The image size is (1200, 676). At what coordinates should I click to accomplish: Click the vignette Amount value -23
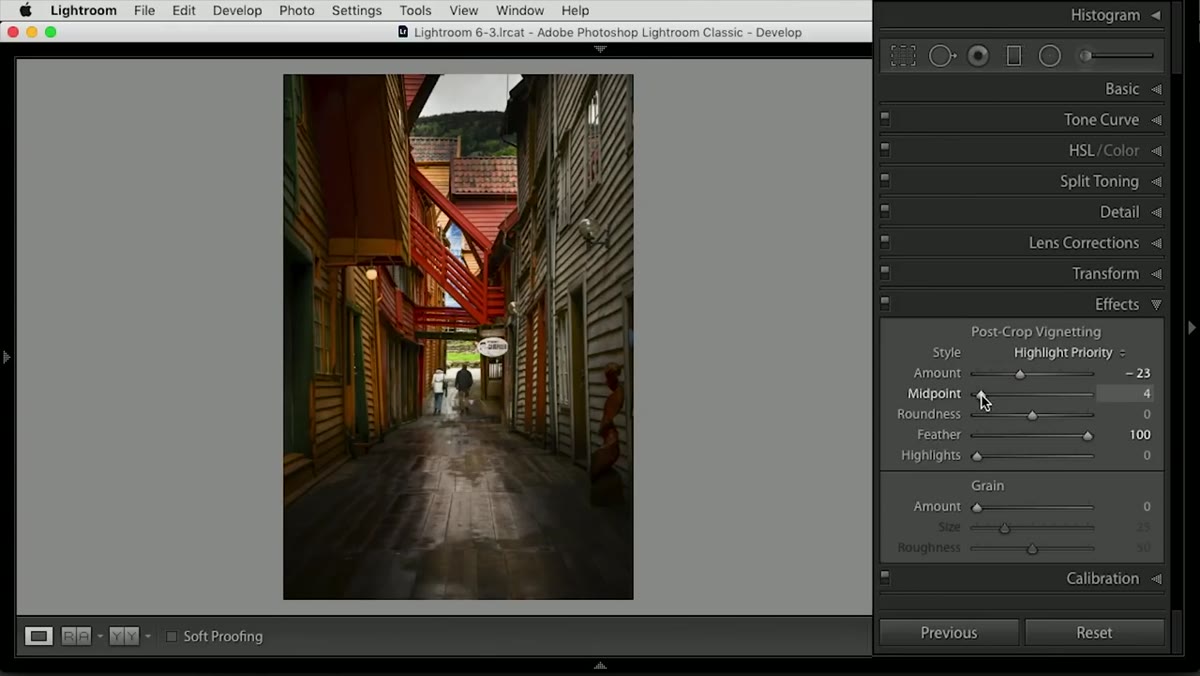tap(1138, 373)
